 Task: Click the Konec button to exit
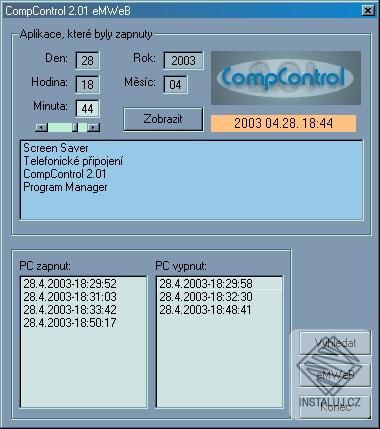335,407
